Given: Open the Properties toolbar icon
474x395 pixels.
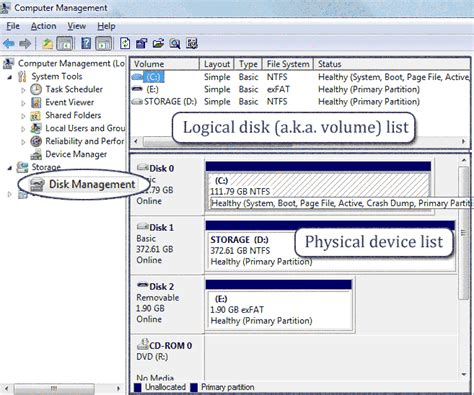Looking at the screenshot, I should [141, 43].
